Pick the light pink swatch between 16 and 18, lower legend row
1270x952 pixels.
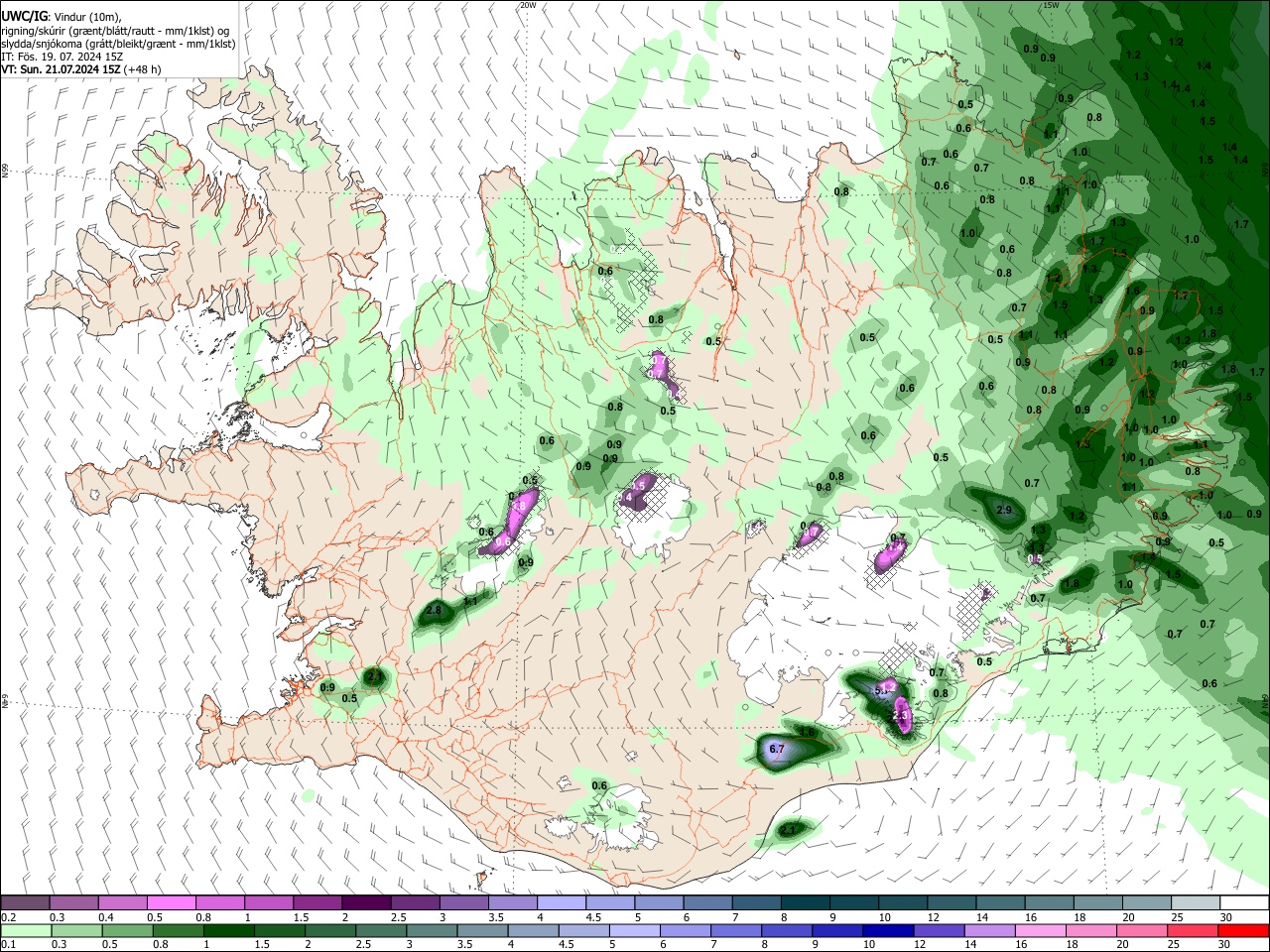tap(1040, 930)
